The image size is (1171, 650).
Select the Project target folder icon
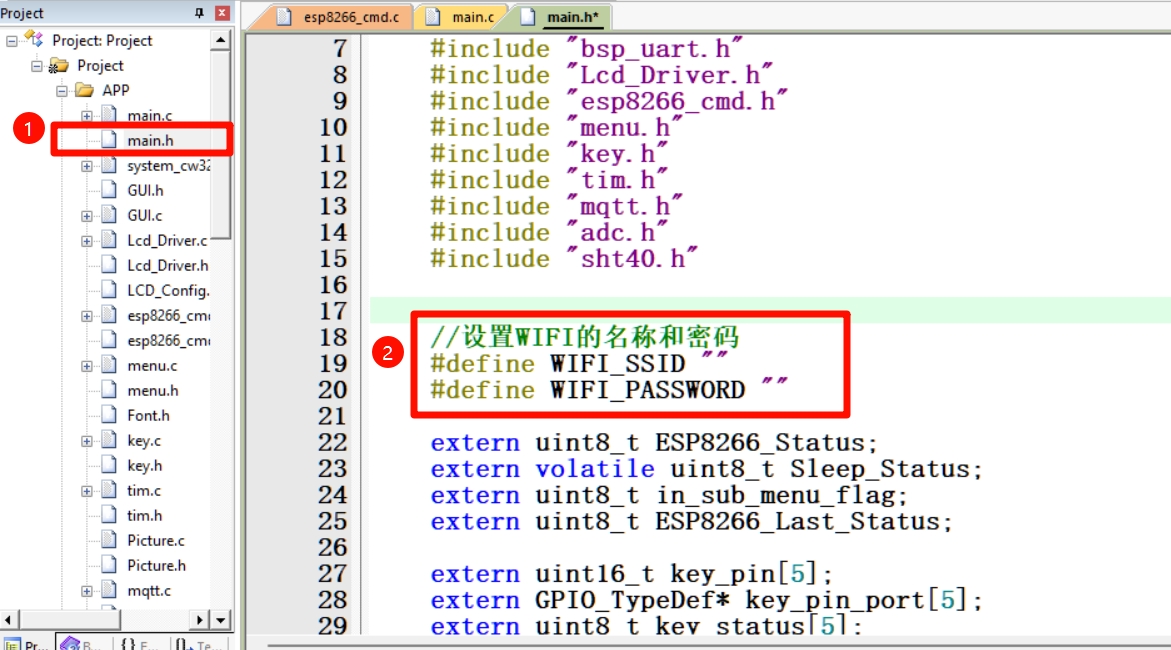pos(58,66)
